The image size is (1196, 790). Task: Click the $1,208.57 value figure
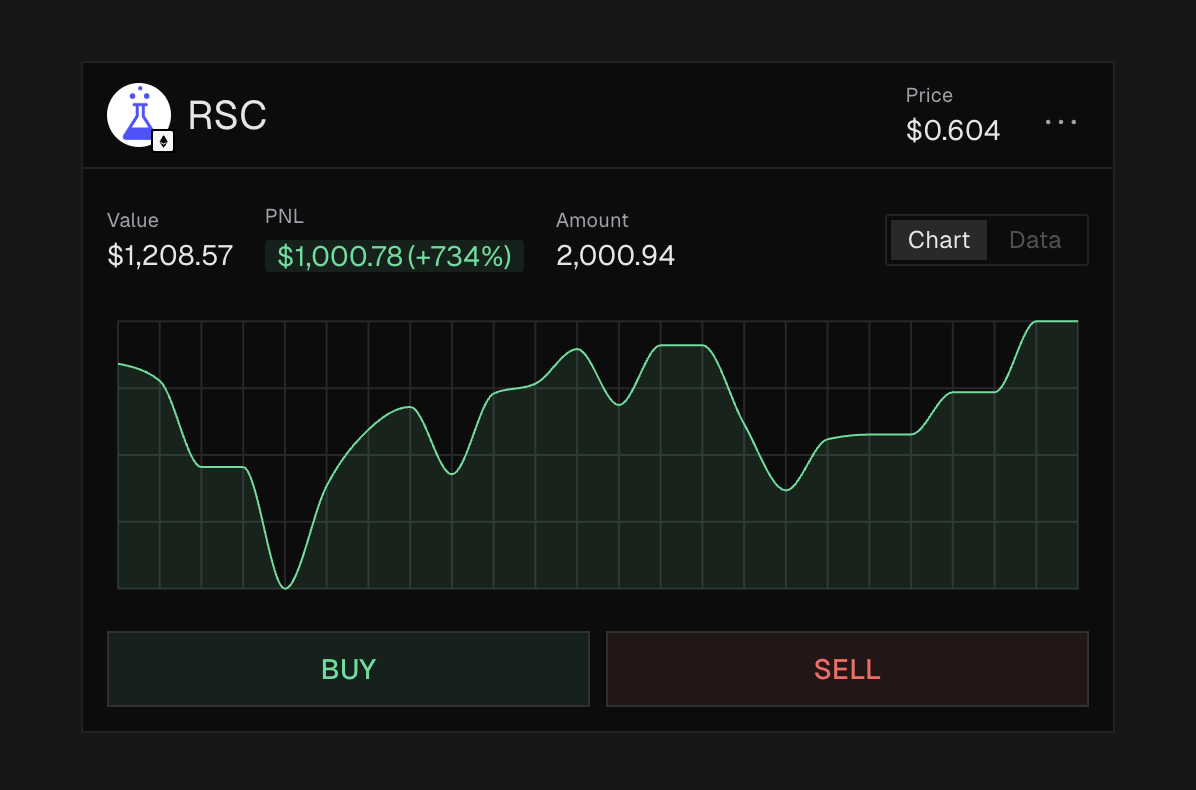(x=170, y=256)
